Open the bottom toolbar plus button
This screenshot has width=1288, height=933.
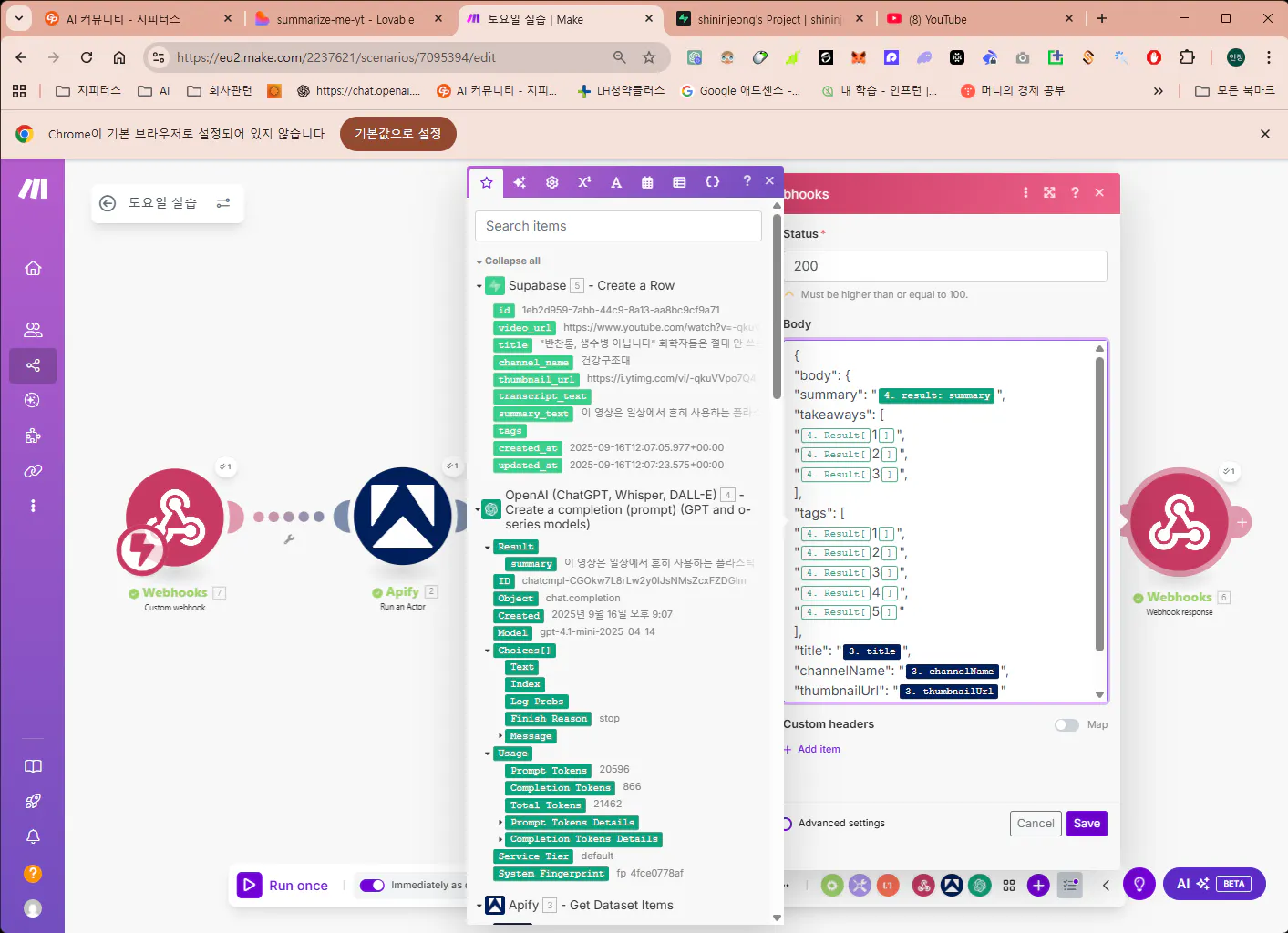tap(1037, 885)
